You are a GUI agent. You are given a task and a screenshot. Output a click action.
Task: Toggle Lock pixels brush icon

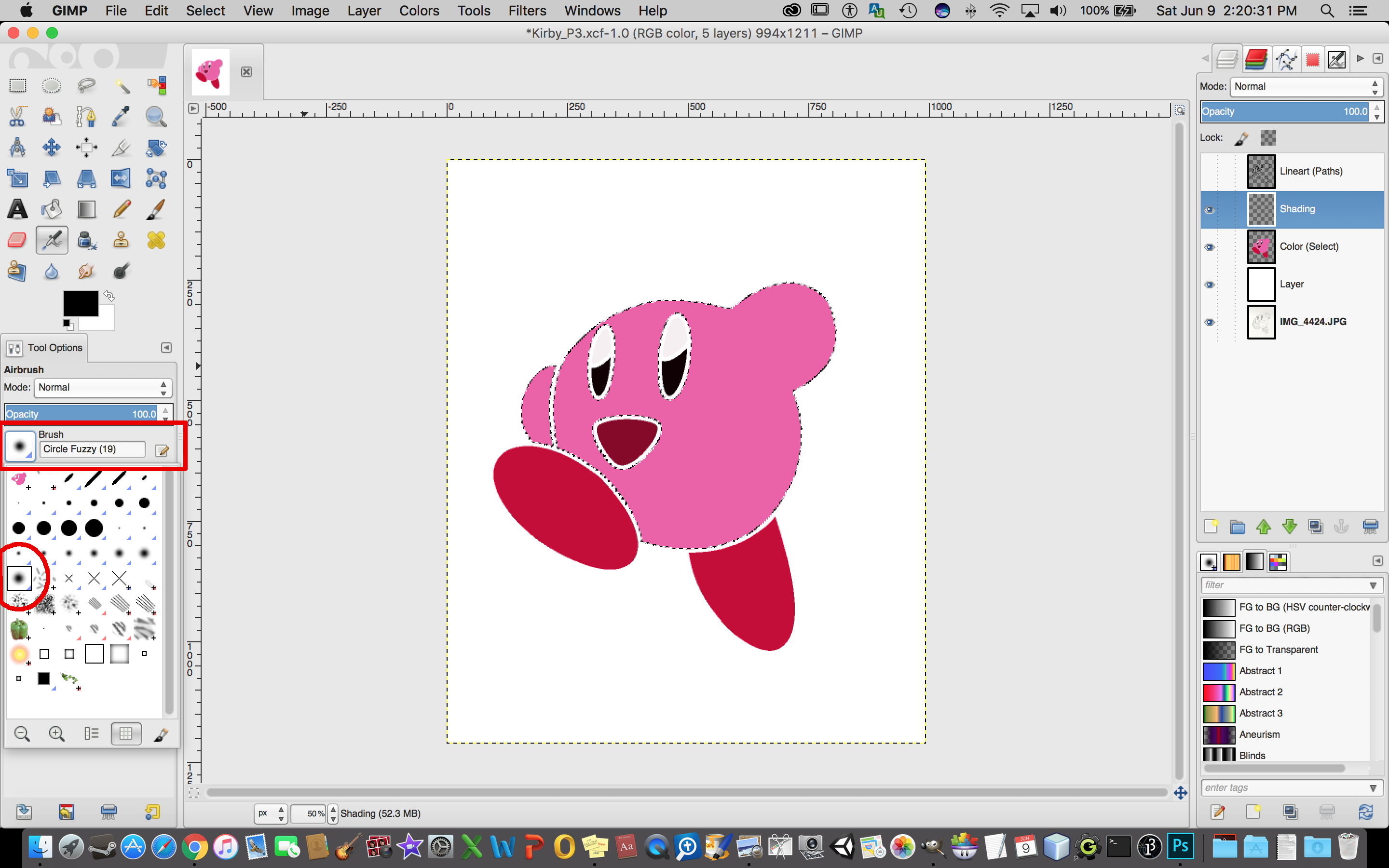click(1241, 138)
